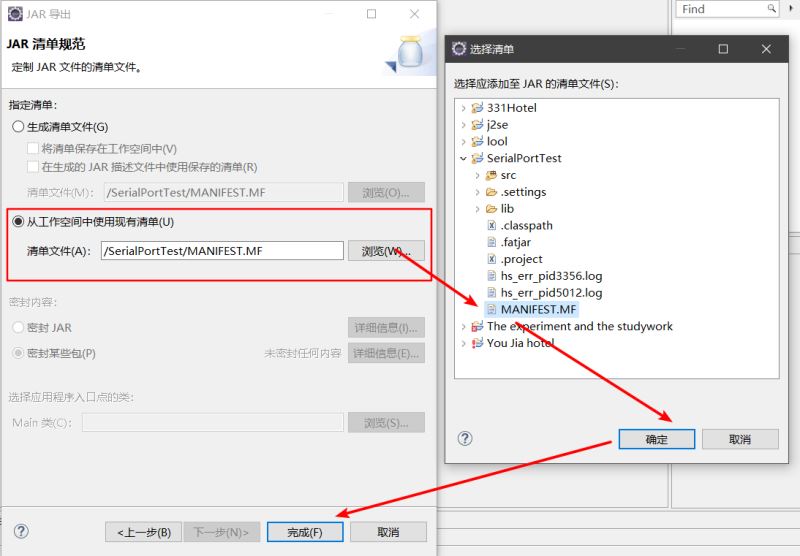
Task: Close the 选择清单 dialog window
Action: click(766, 49)
